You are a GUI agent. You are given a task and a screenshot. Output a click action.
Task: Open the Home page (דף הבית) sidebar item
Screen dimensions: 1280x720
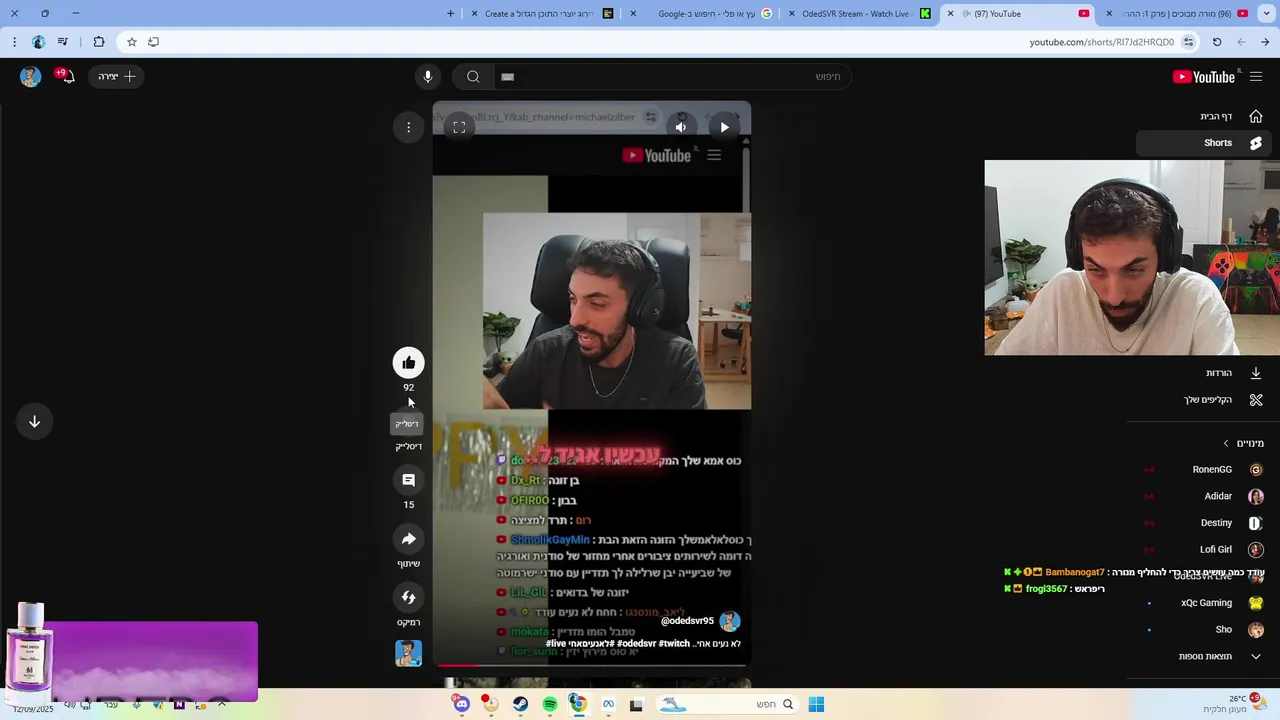[x=1204, y=116]
